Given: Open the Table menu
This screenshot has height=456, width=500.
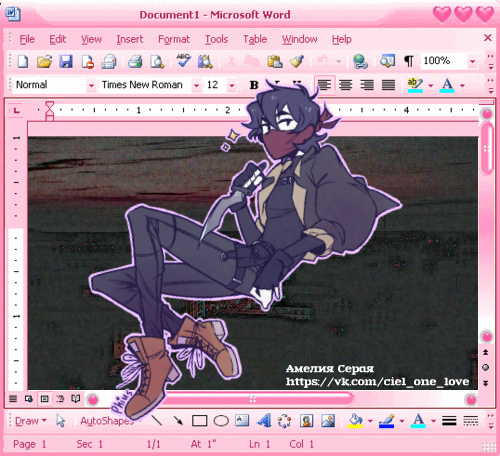Looking at the screenshot, I should tap(255, 39).
